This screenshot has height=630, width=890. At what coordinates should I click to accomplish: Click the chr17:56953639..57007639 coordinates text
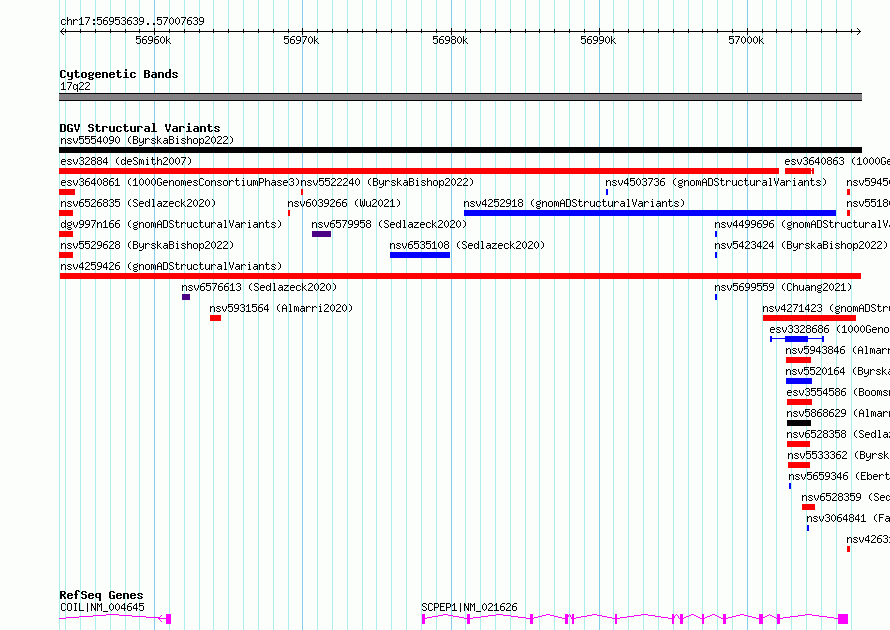point(132,21)
